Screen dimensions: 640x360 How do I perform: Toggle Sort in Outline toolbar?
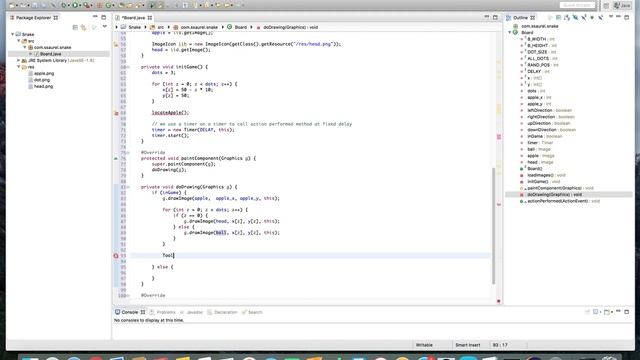point(567,18)
